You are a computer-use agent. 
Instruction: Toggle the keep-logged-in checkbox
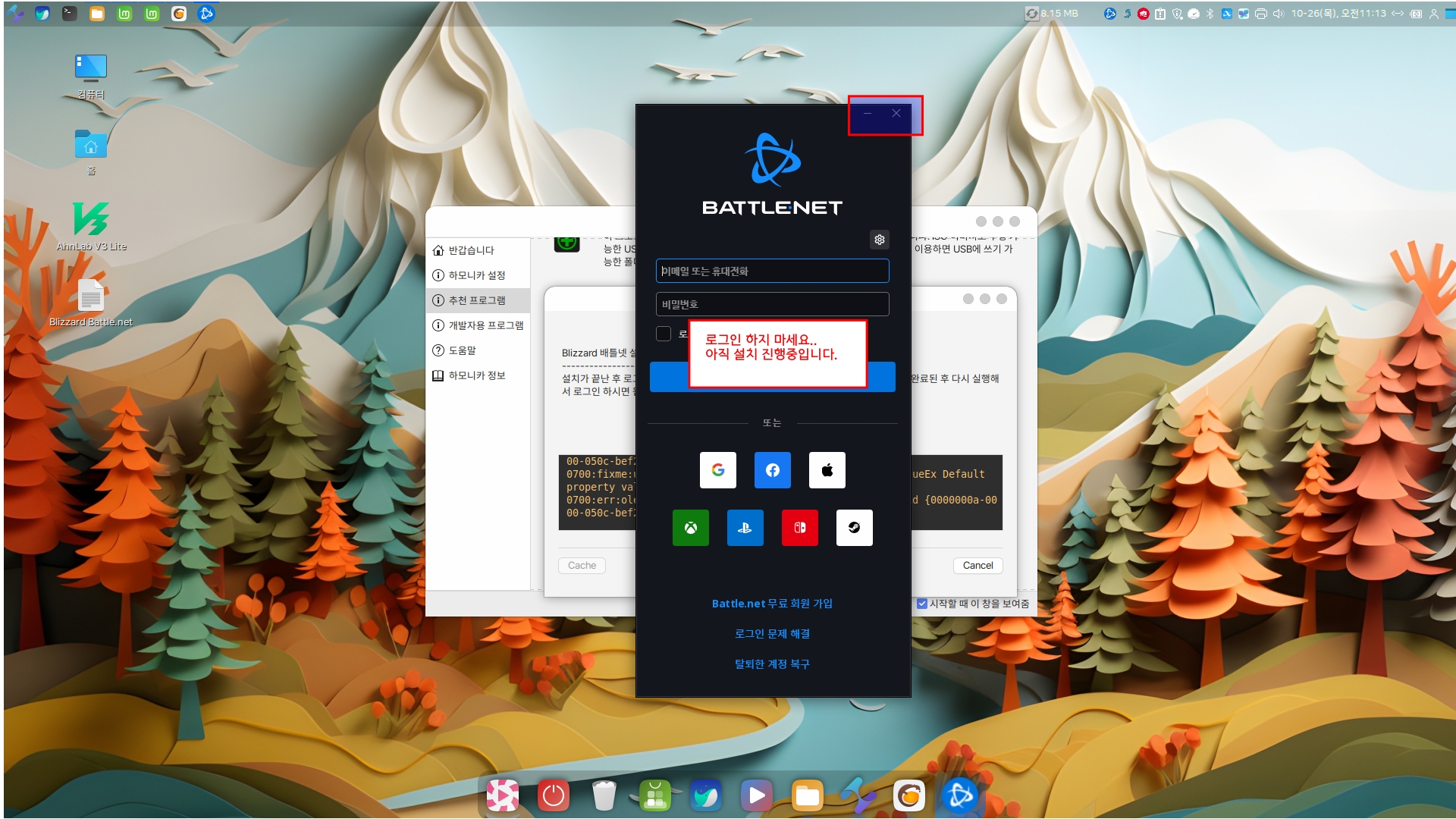[664, 334]
